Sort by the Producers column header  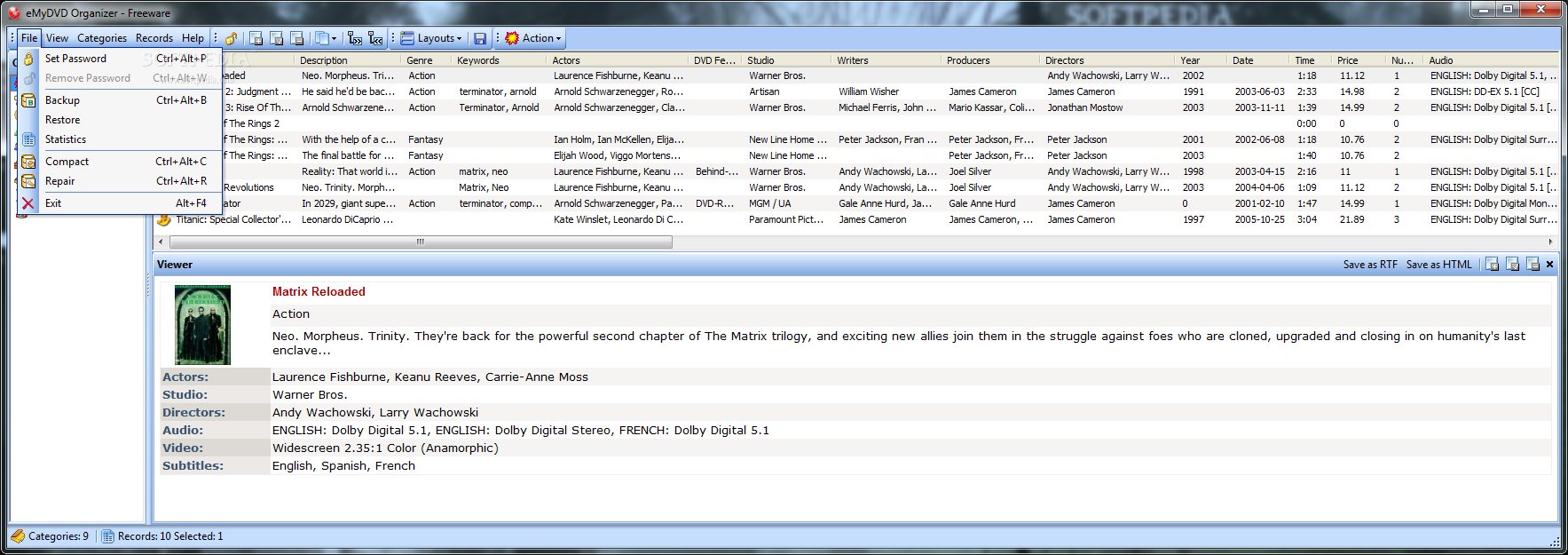tap(992, 60)
